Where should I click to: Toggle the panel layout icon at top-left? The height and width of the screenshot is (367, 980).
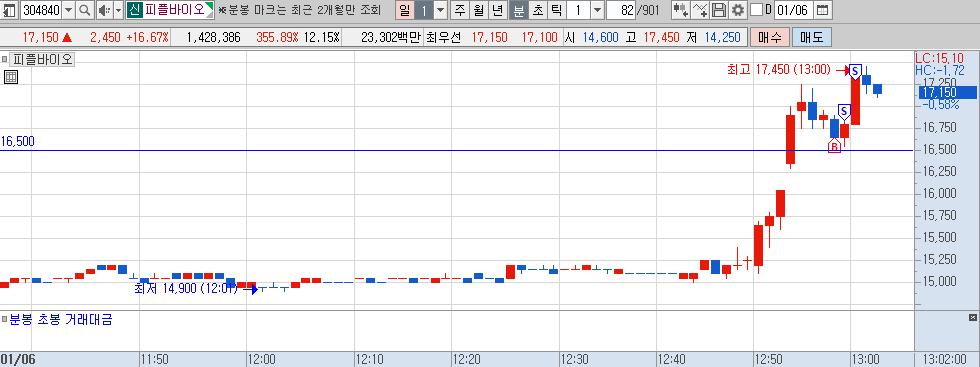(x=10, y=10)
